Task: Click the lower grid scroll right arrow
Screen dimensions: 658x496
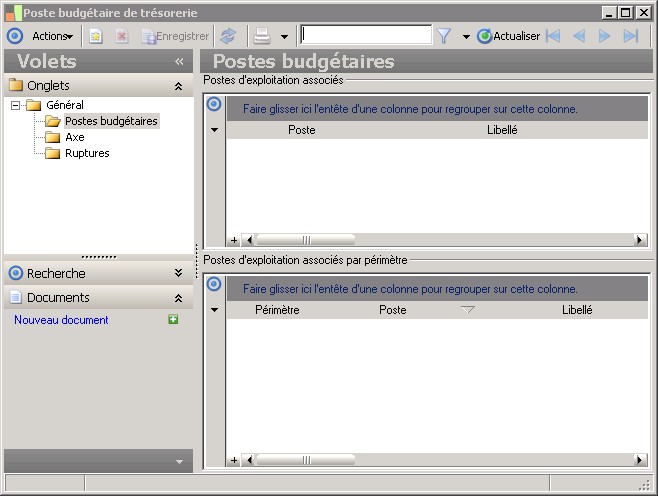Action: point(639,460)
